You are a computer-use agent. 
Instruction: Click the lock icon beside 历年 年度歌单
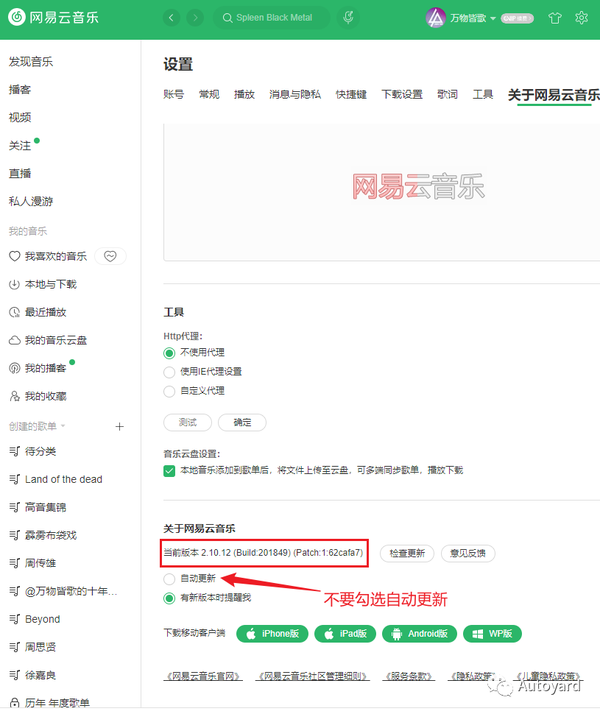click(x=15, y=703)
